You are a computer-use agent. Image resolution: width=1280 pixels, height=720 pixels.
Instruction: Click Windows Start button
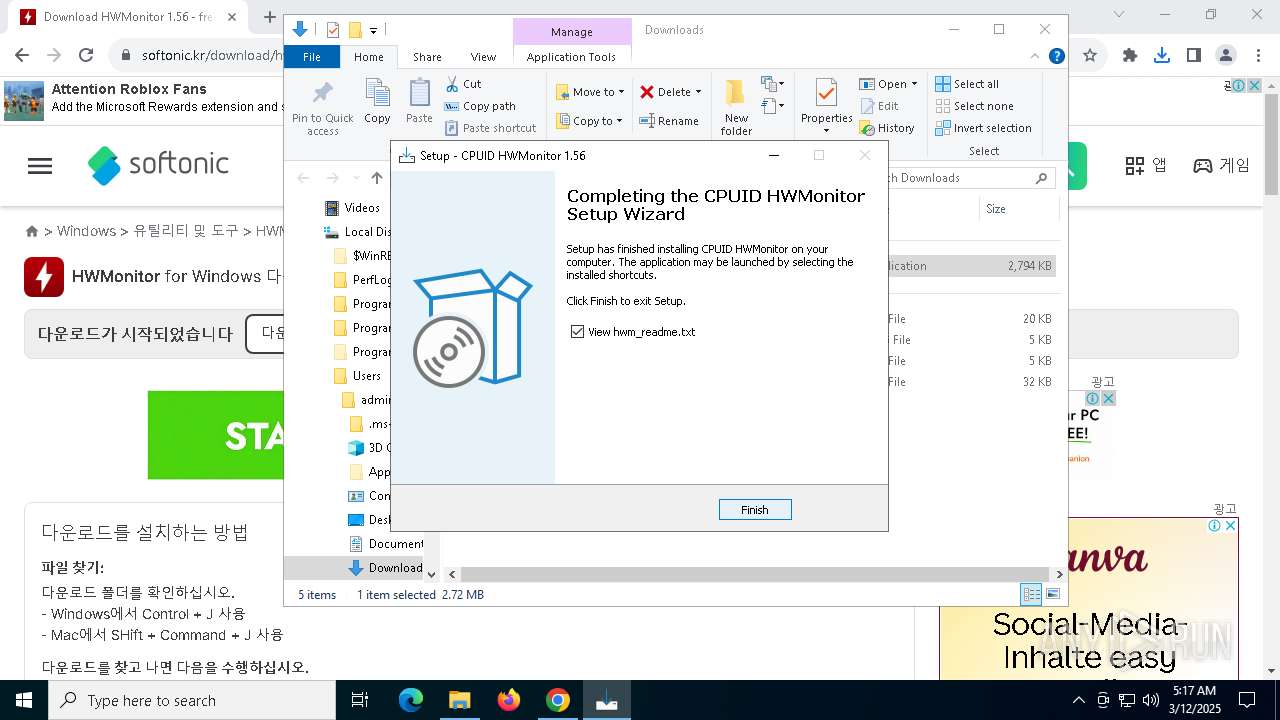24,700
